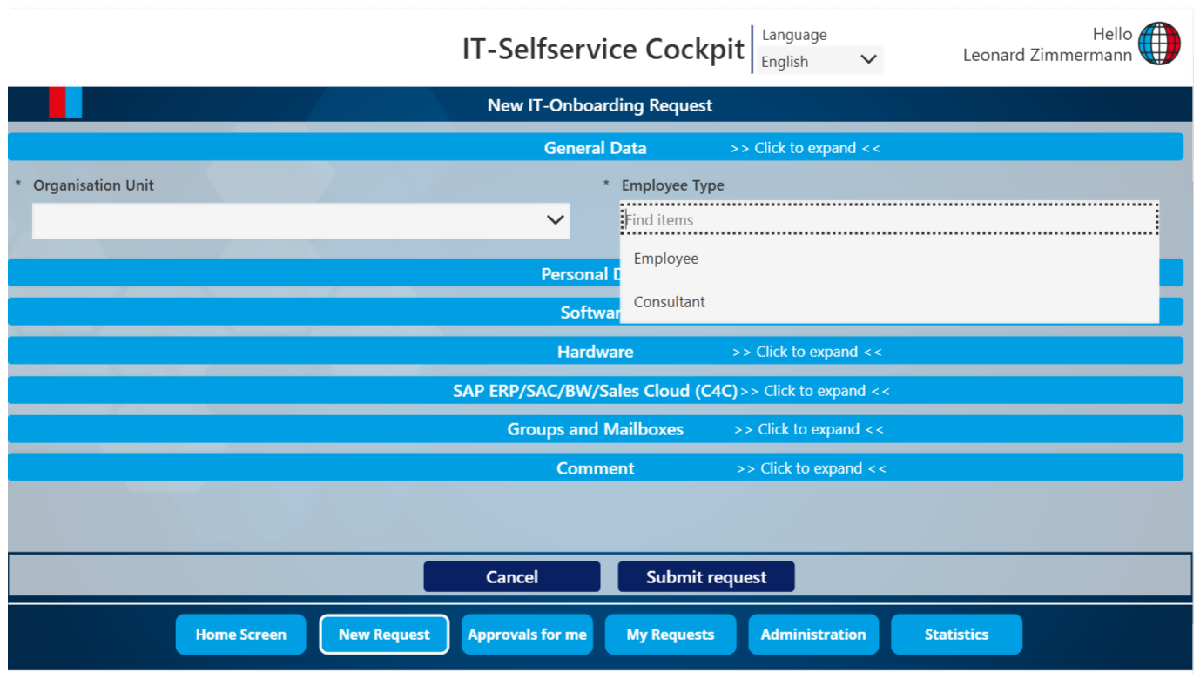The width and height of the screenshot is (1200, 679).
Task: Go to Home Screen
Action: [241, 635]
